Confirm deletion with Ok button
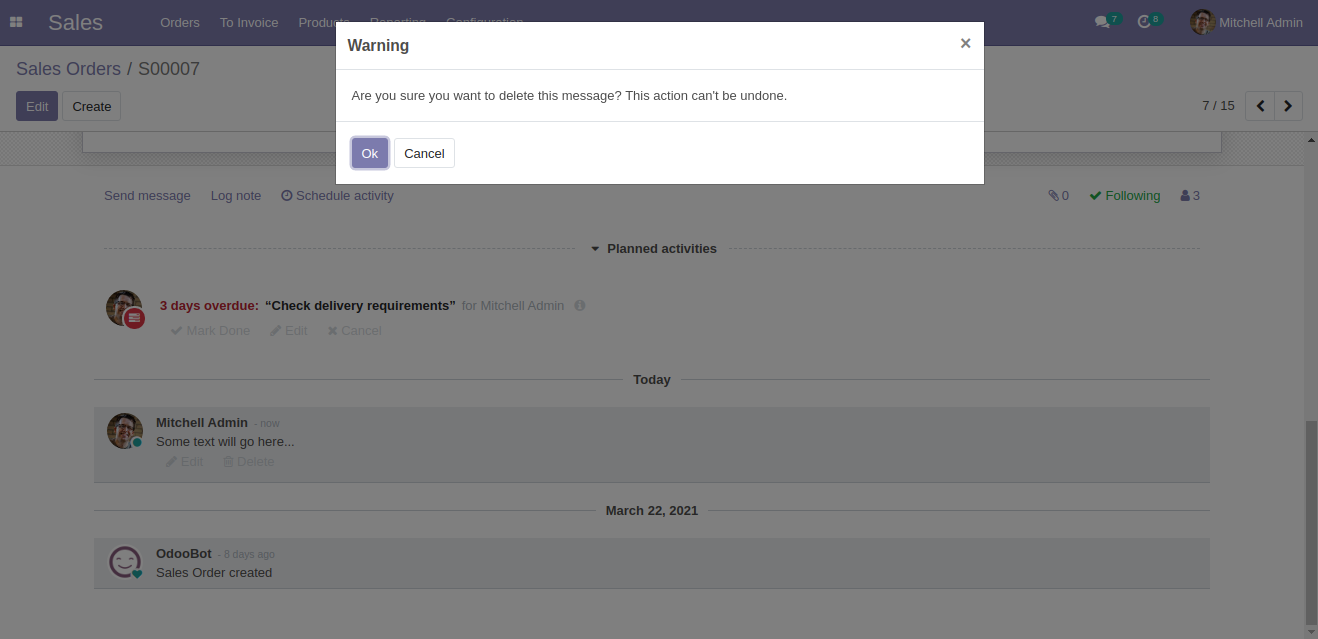Screen dimensions: 1318x639 [369, 153]
